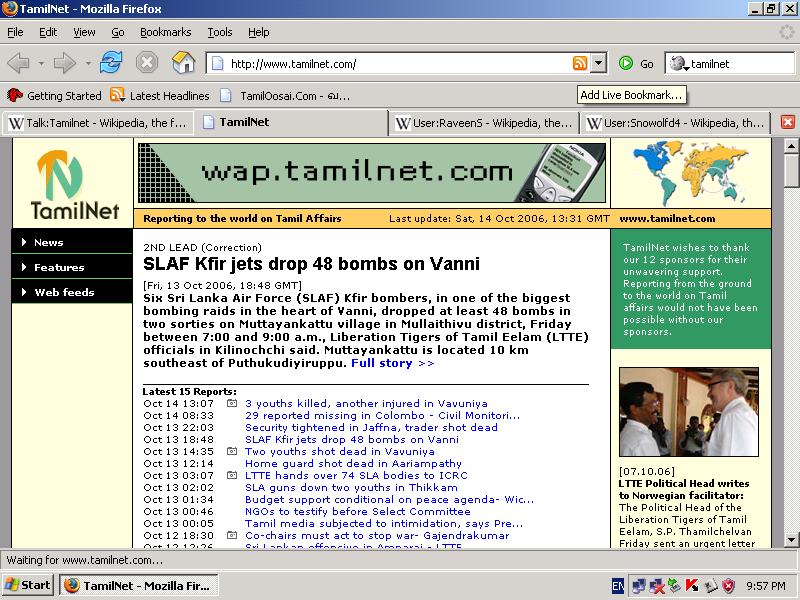Open the View menu

click(84, 32)
